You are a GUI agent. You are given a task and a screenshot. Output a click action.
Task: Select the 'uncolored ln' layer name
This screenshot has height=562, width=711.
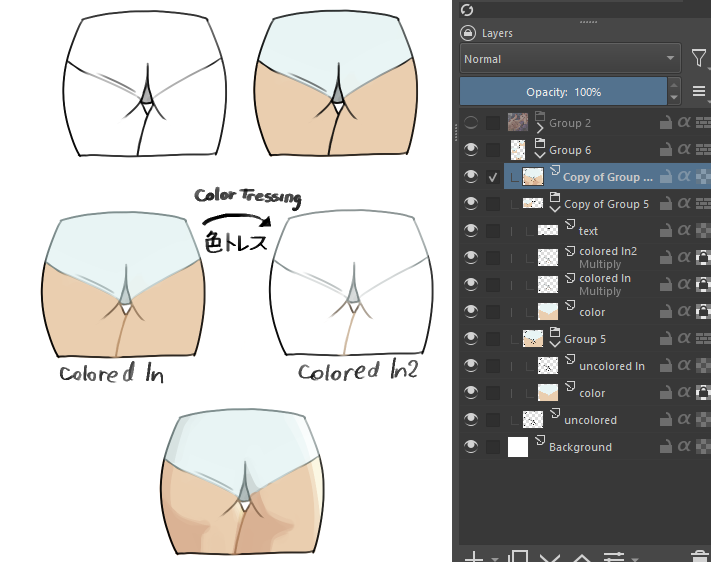click(x=612, y=366)
